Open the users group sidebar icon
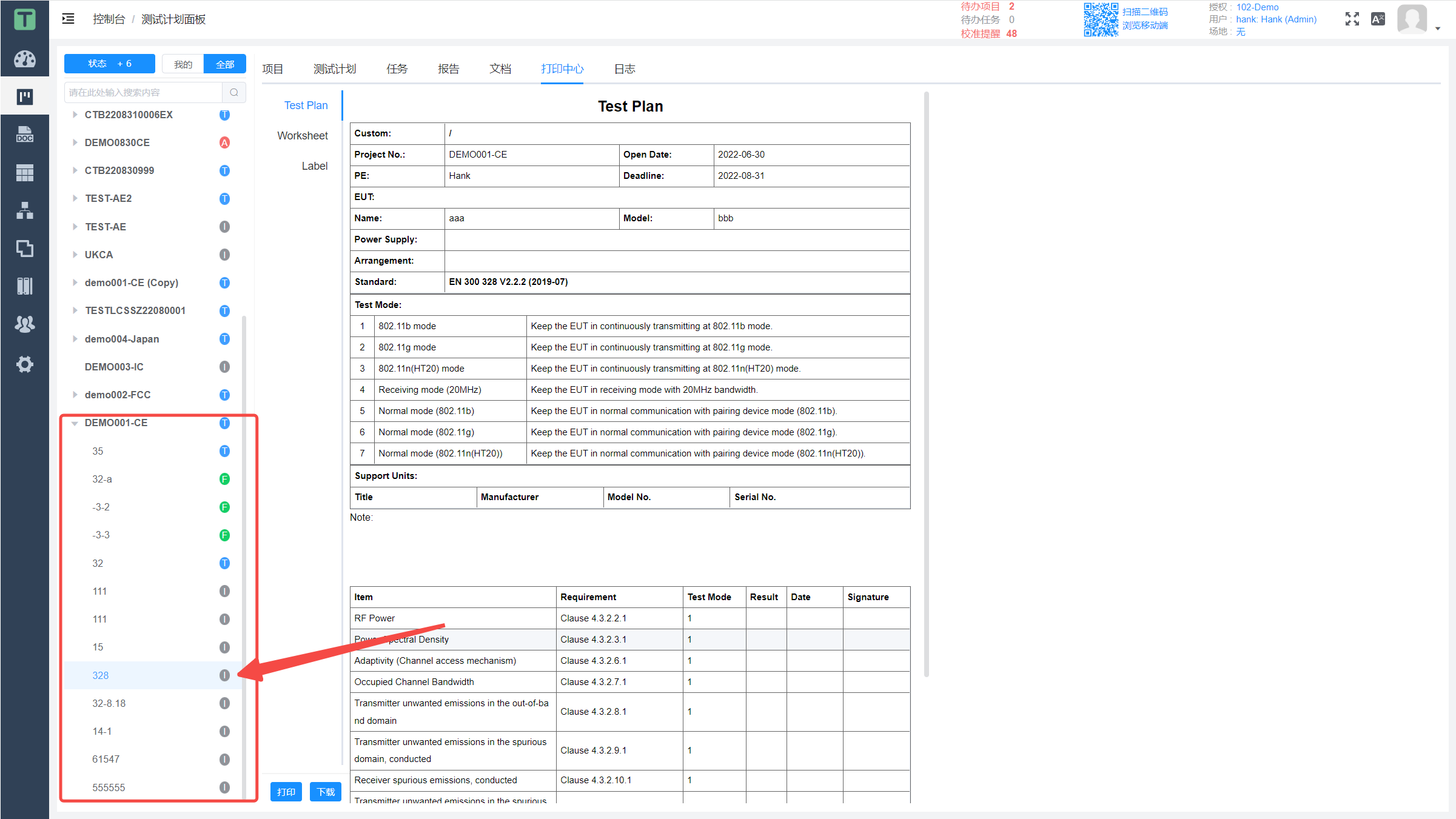This screenshot has width=1456, height=819. click(24, 324)
